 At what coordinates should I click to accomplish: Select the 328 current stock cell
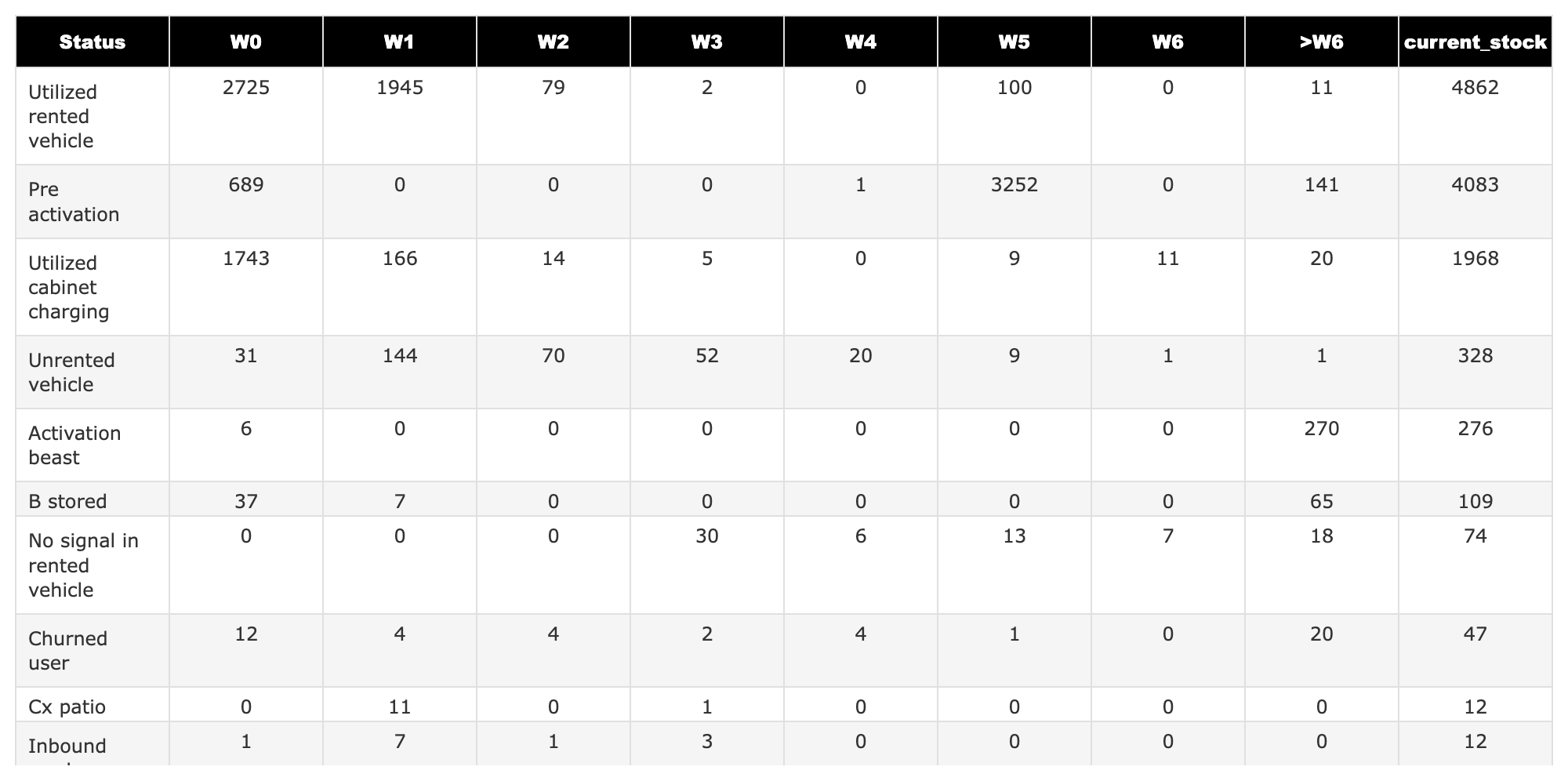point(1475,356)
